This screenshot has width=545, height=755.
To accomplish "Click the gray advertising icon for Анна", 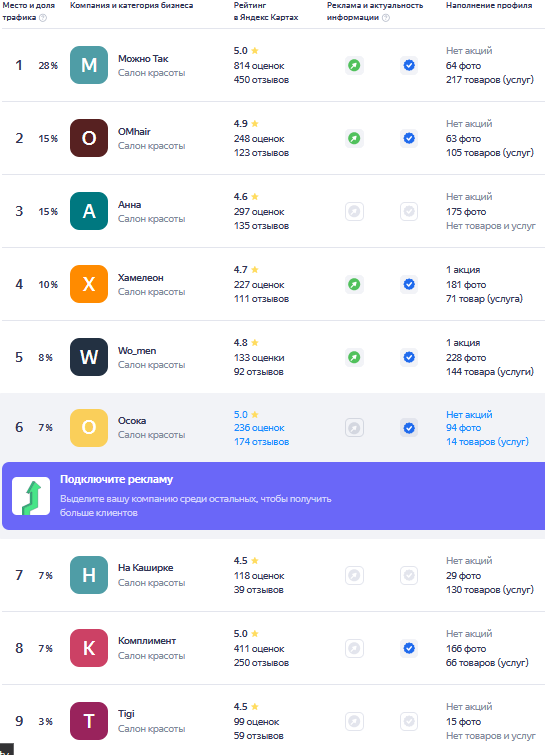I will (x=354, y=211).
